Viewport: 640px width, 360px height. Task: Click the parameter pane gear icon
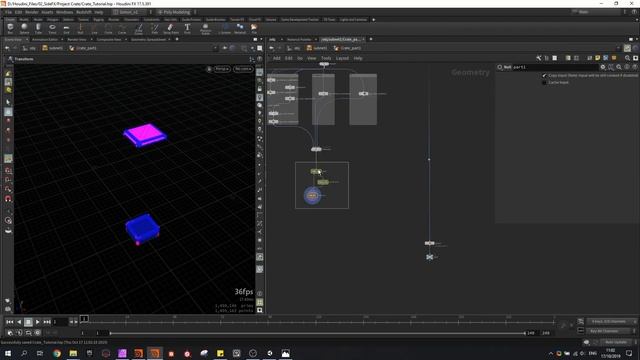[603, 67]
